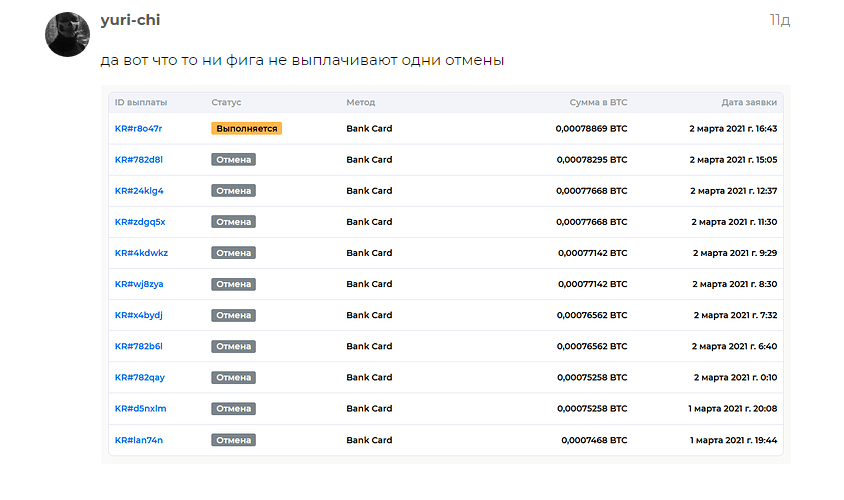
Task: Click Bank Card in KR#lan74n row
Action: coord(369,440)
